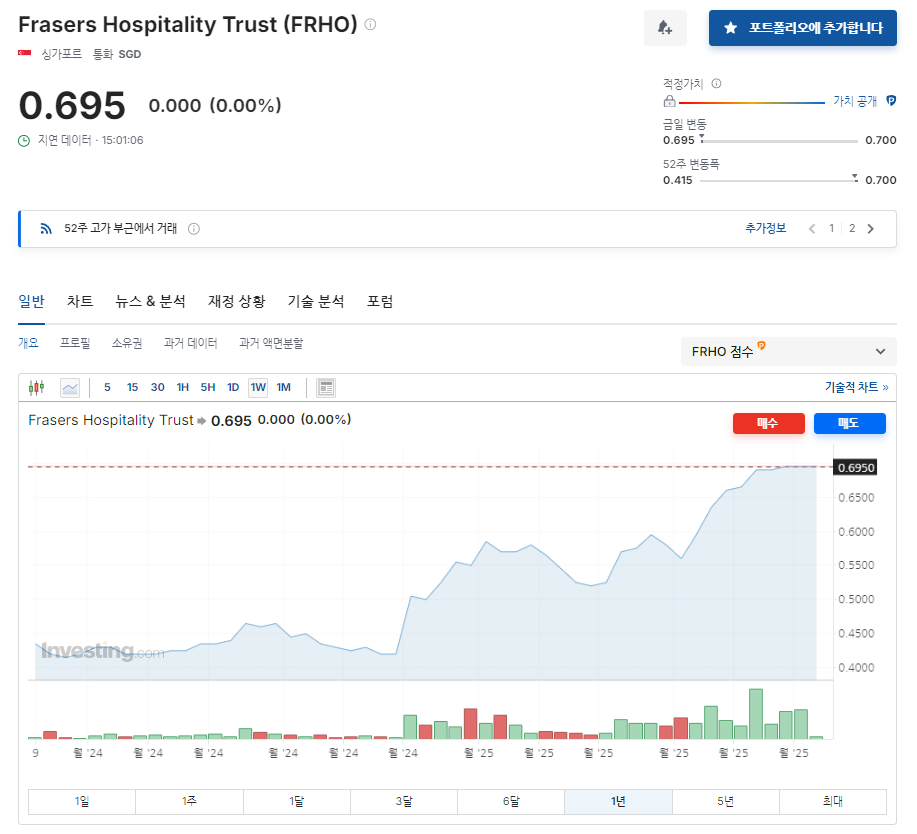The image size is (917, 834).
Task: Set chart interval to 5 minutes
Action: 107,387
